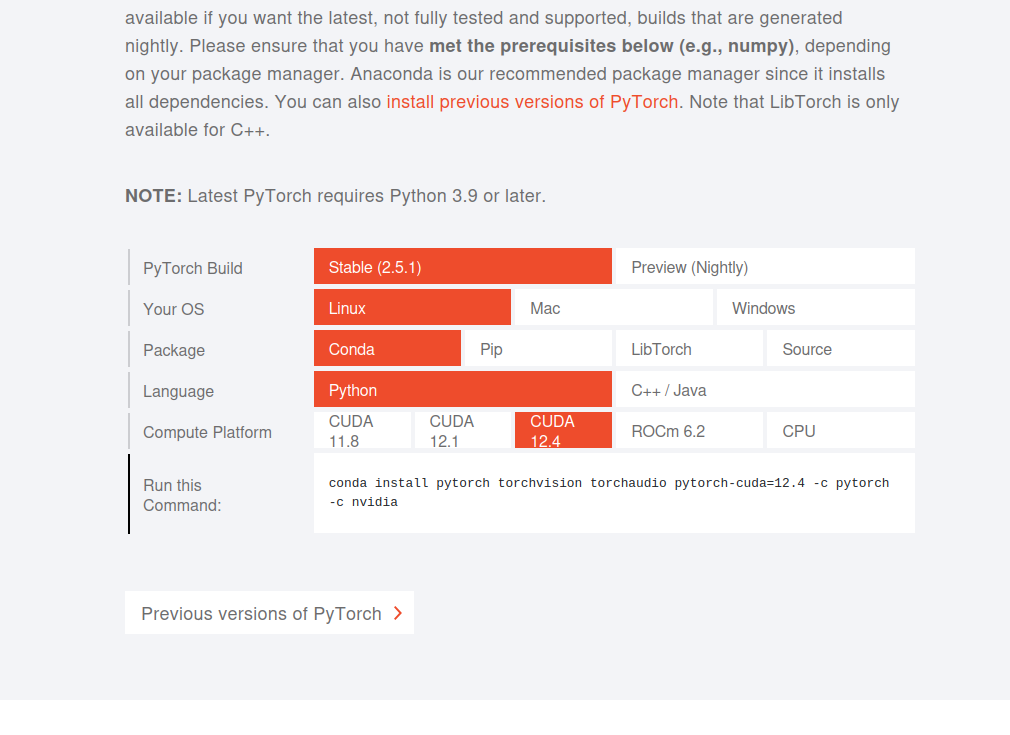Choose the LibTorch package

tap(689, 348)
